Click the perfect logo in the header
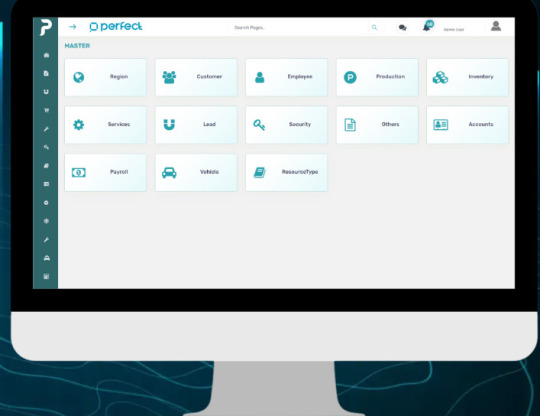The width and height of the screenshot is (540, 416). point(116,27)
